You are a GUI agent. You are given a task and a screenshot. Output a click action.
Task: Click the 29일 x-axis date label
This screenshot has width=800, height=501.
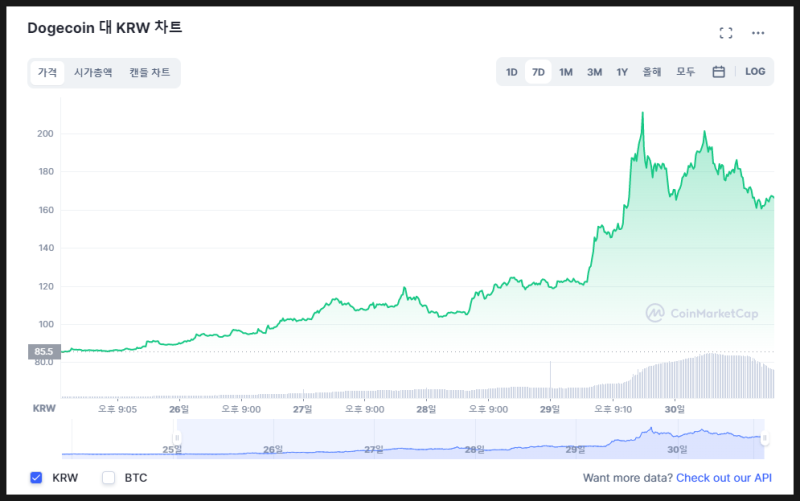pos(550,409)
